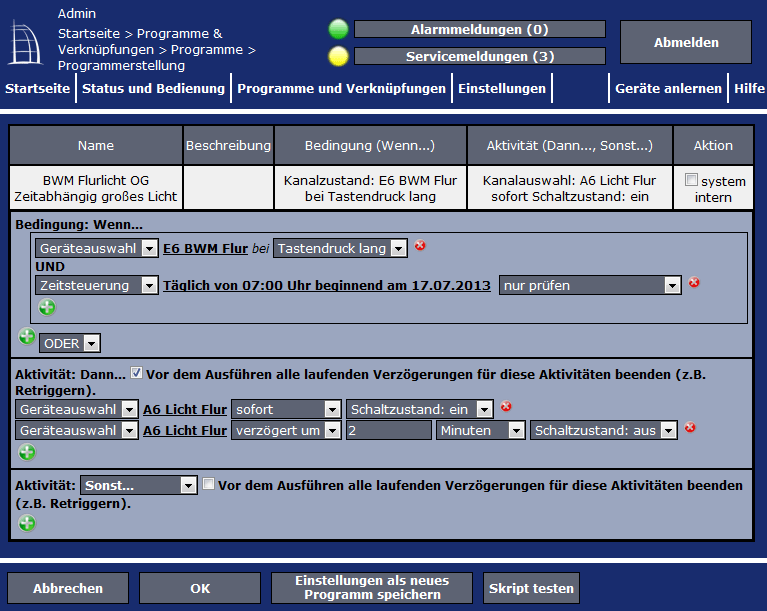The width and height of the screenshot is (767, 611).
Task: Open the 'Sonst...' activity dropdown
Action: pos(139,485)
